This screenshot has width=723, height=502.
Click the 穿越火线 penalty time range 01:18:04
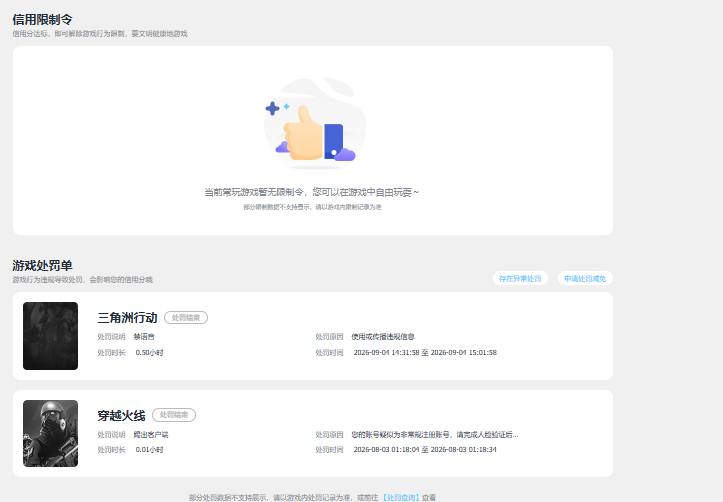click(x=425, y=449)
